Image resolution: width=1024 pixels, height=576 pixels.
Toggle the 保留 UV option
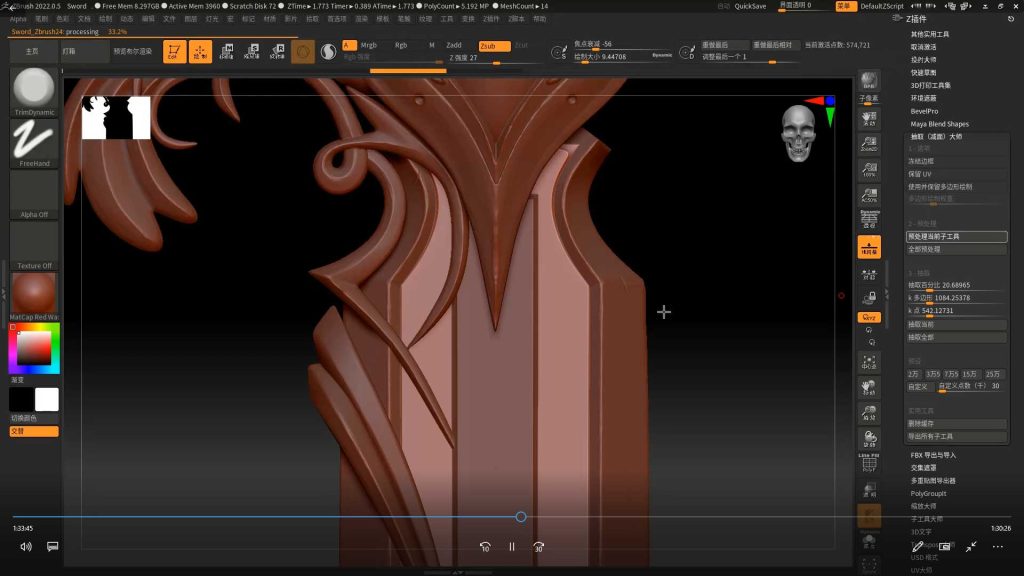[x=956, y=174]
